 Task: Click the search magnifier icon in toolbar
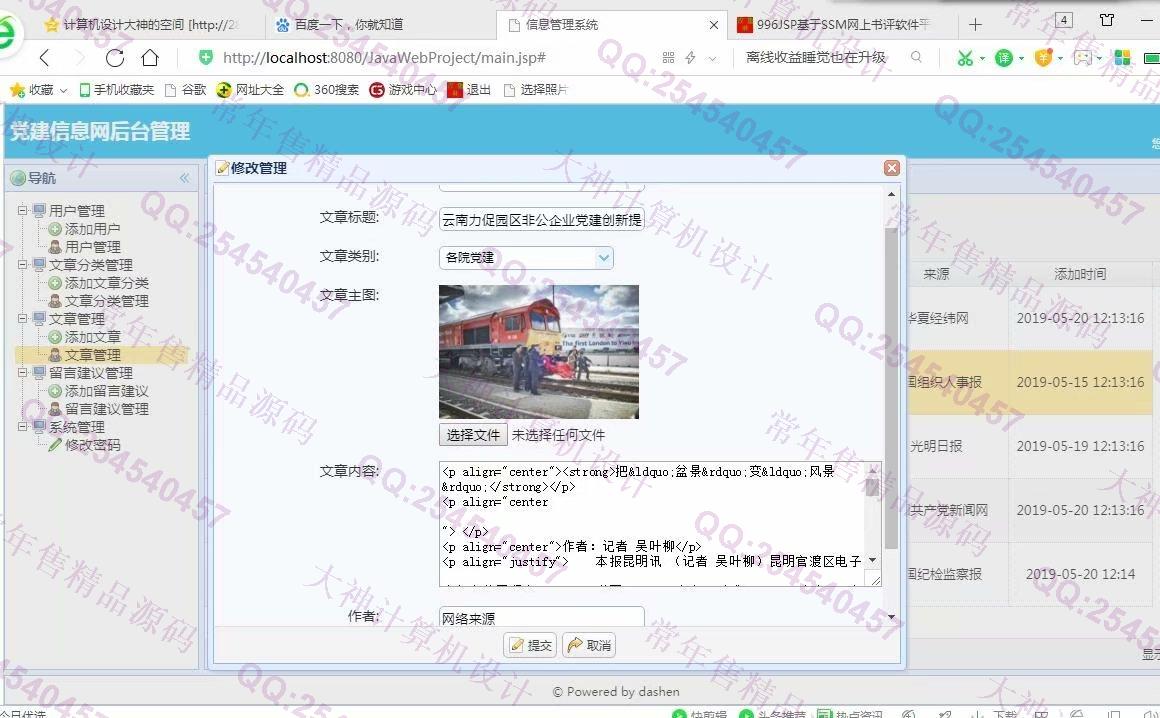coord(916,57)
